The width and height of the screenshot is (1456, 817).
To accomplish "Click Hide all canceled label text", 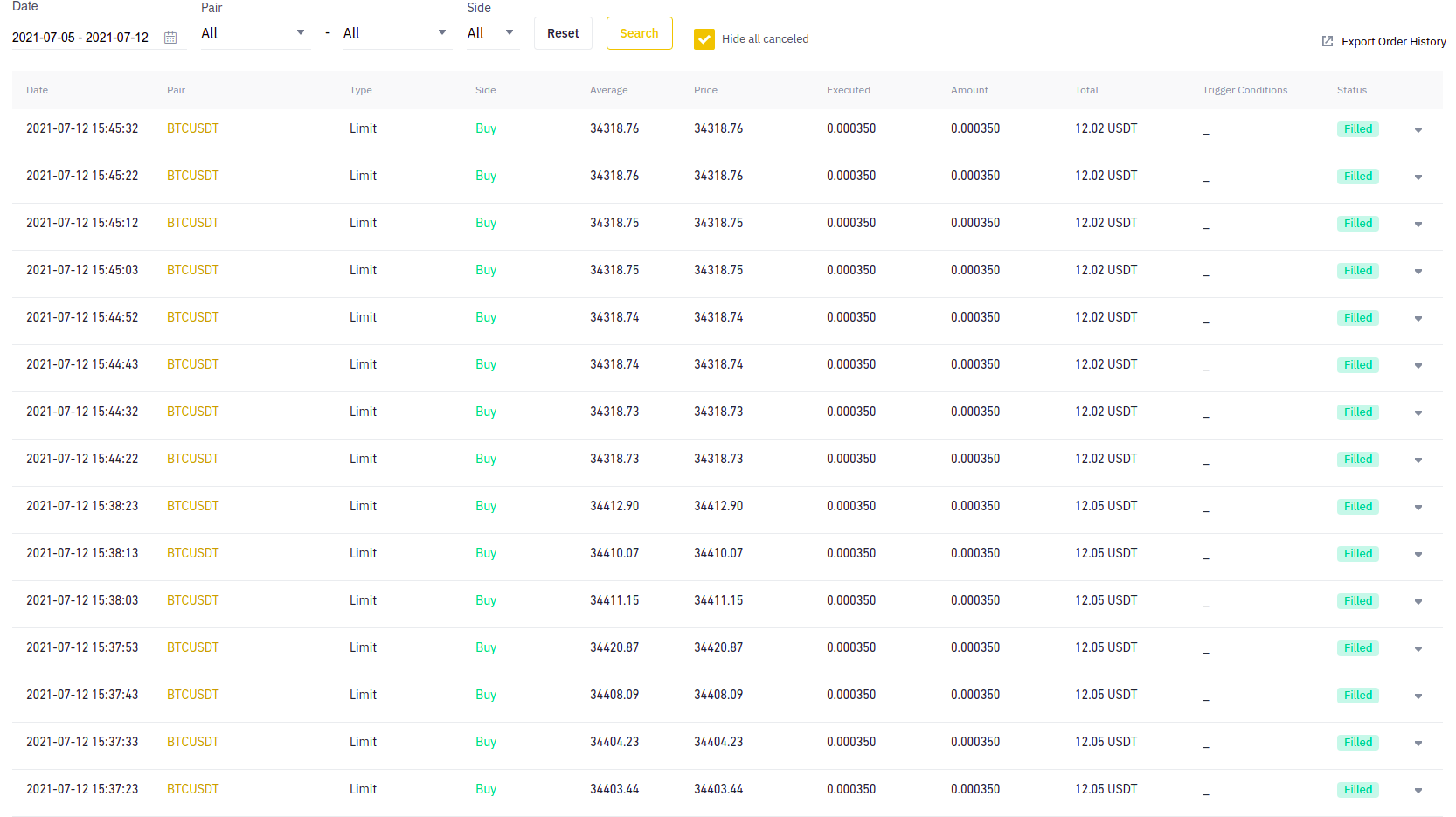I will [765, 38].
